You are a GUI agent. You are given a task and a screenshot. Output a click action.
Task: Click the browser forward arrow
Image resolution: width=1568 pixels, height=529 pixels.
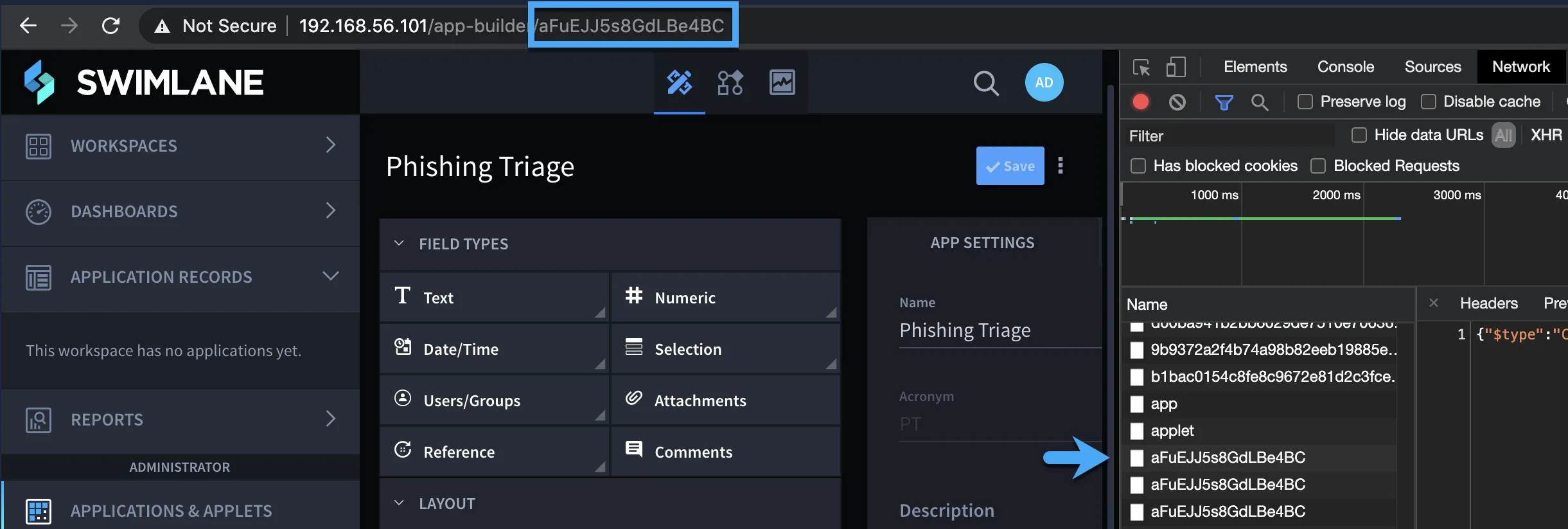click(69, 26)
